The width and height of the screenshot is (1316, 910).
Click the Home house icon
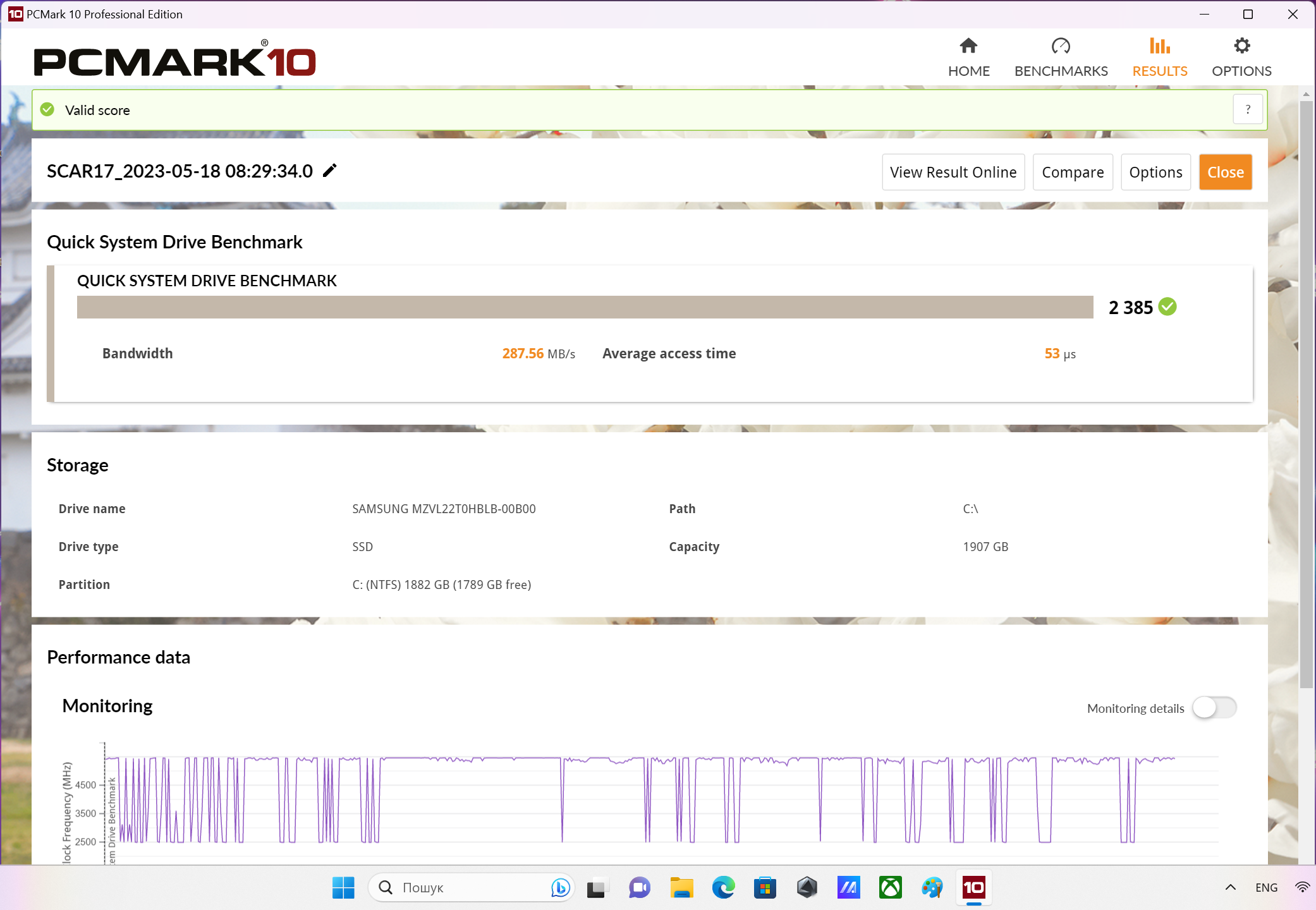coord(968,46)
